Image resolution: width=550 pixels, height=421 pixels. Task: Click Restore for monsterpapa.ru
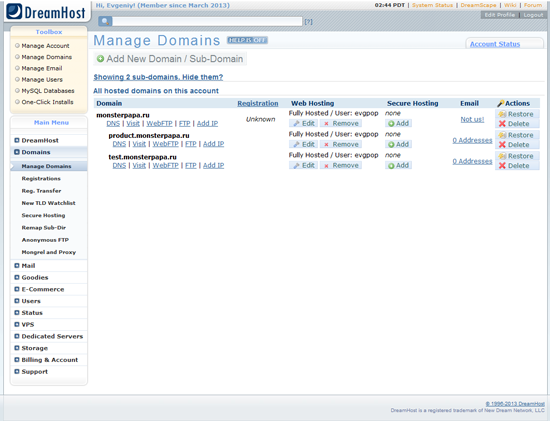pyautogui.click(x=517, y=114)
